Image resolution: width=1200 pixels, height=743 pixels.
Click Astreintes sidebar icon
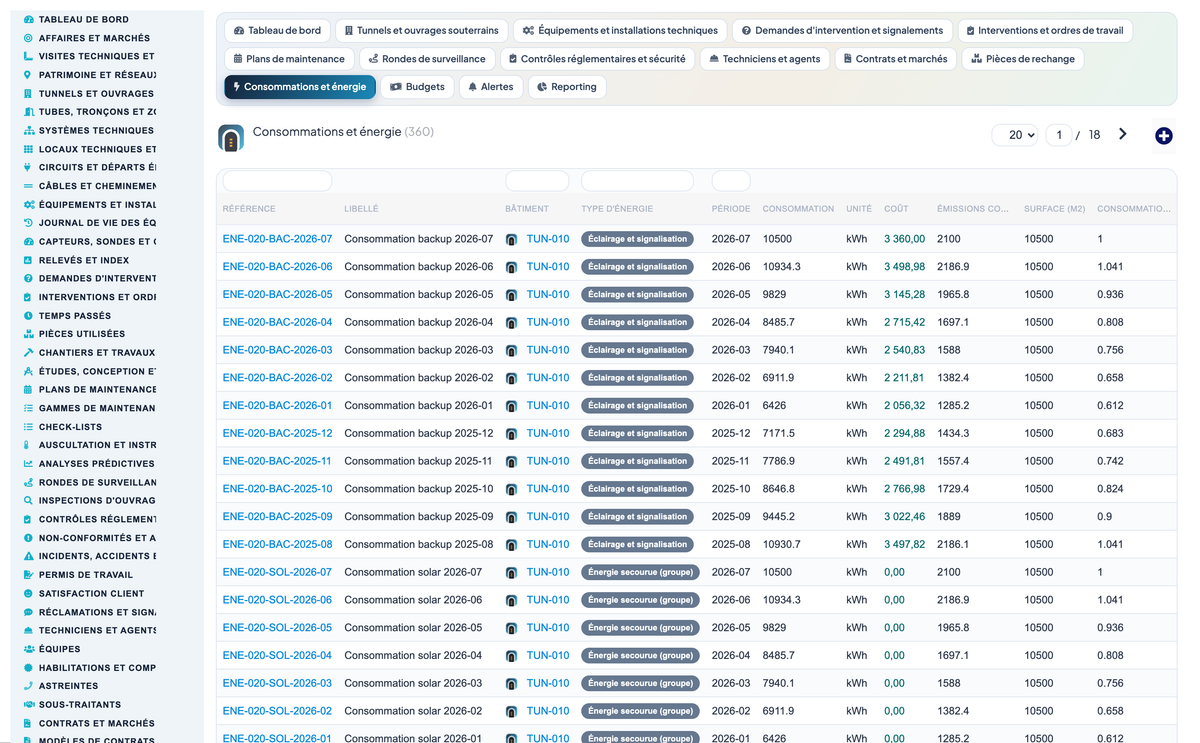point(28,686)
